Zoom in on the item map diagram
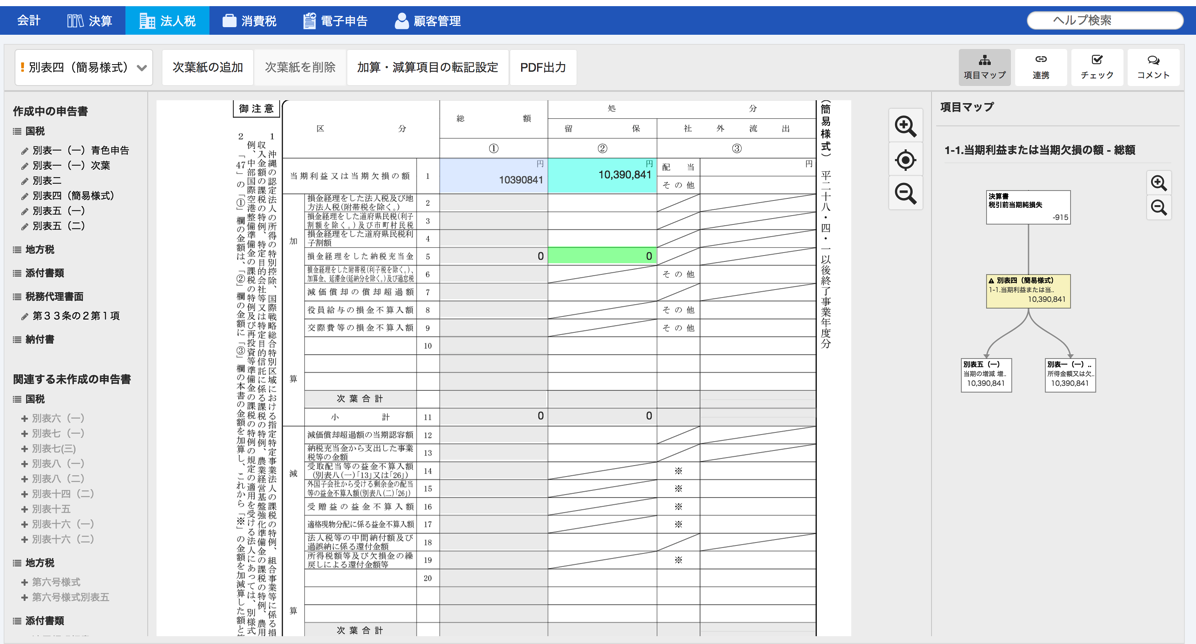Image resolution: width=1196 pixels, height=644 pixels. coord(1158,183)
